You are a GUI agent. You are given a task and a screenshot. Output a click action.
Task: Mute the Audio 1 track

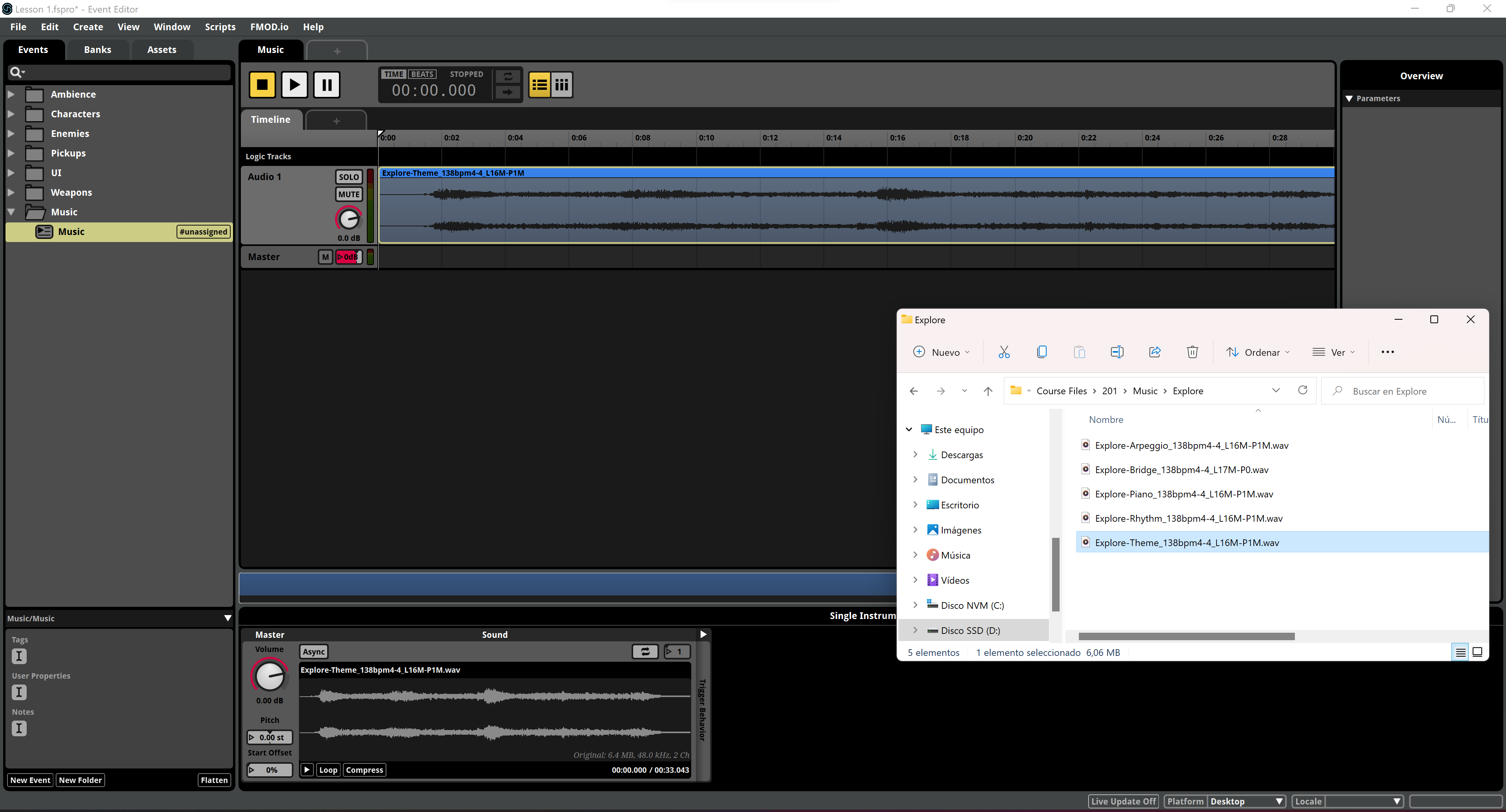[x=349, y=195]
